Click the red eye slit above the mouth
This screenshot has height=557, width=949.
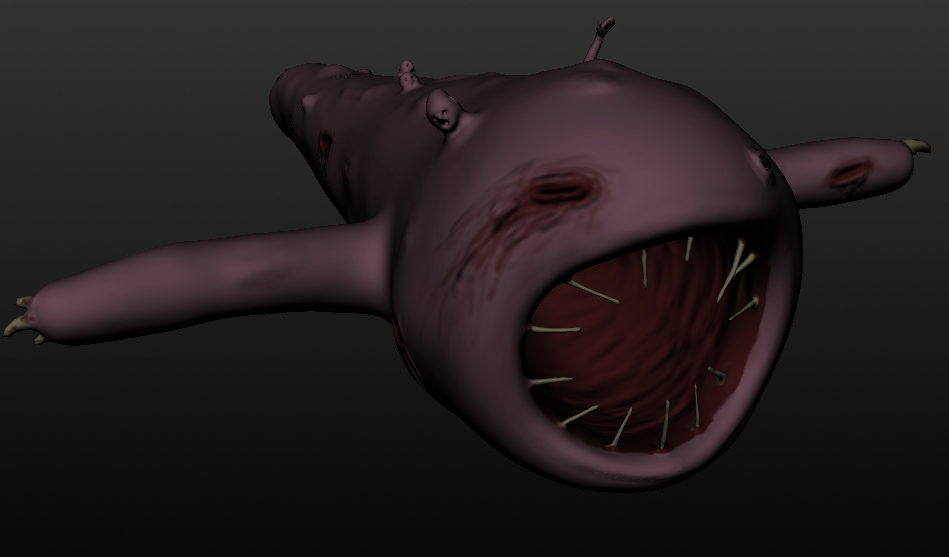(x=562, y=187)
